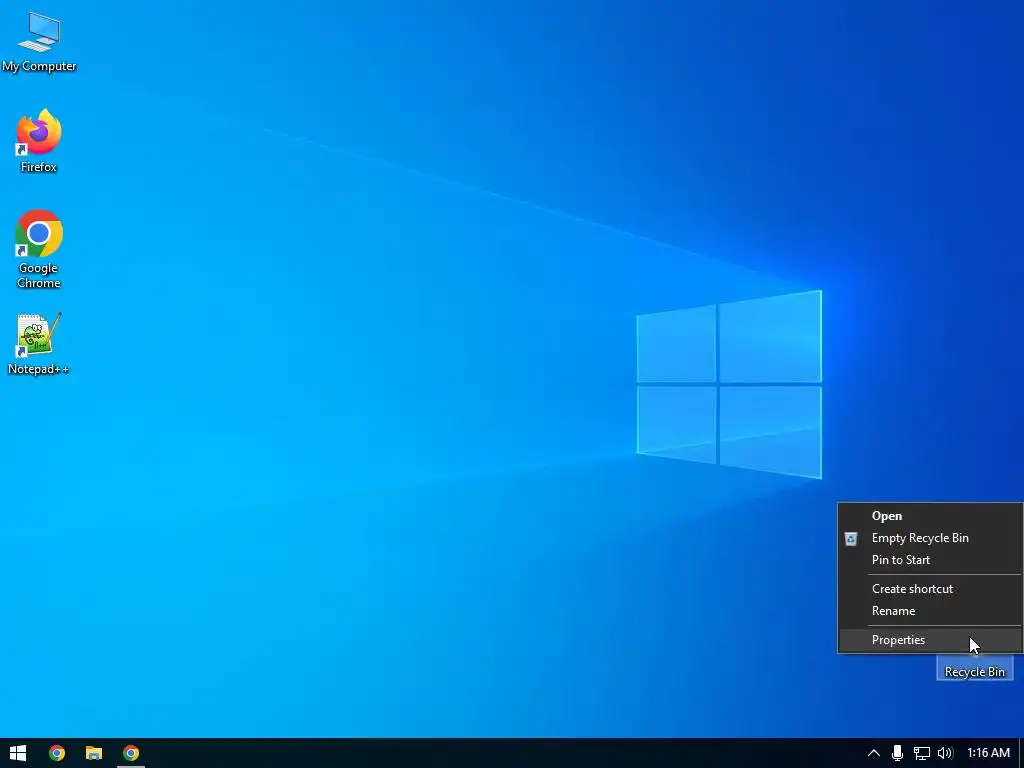
Task: Select the Notepad++ desktop shortcut
Action: (39, 344)
